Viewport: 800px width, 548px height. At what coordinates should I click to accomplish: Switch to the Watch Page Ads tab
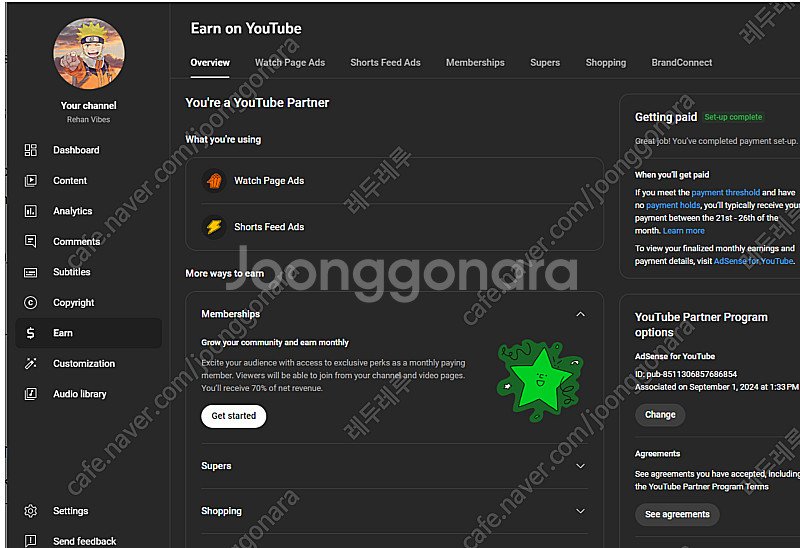290,63
